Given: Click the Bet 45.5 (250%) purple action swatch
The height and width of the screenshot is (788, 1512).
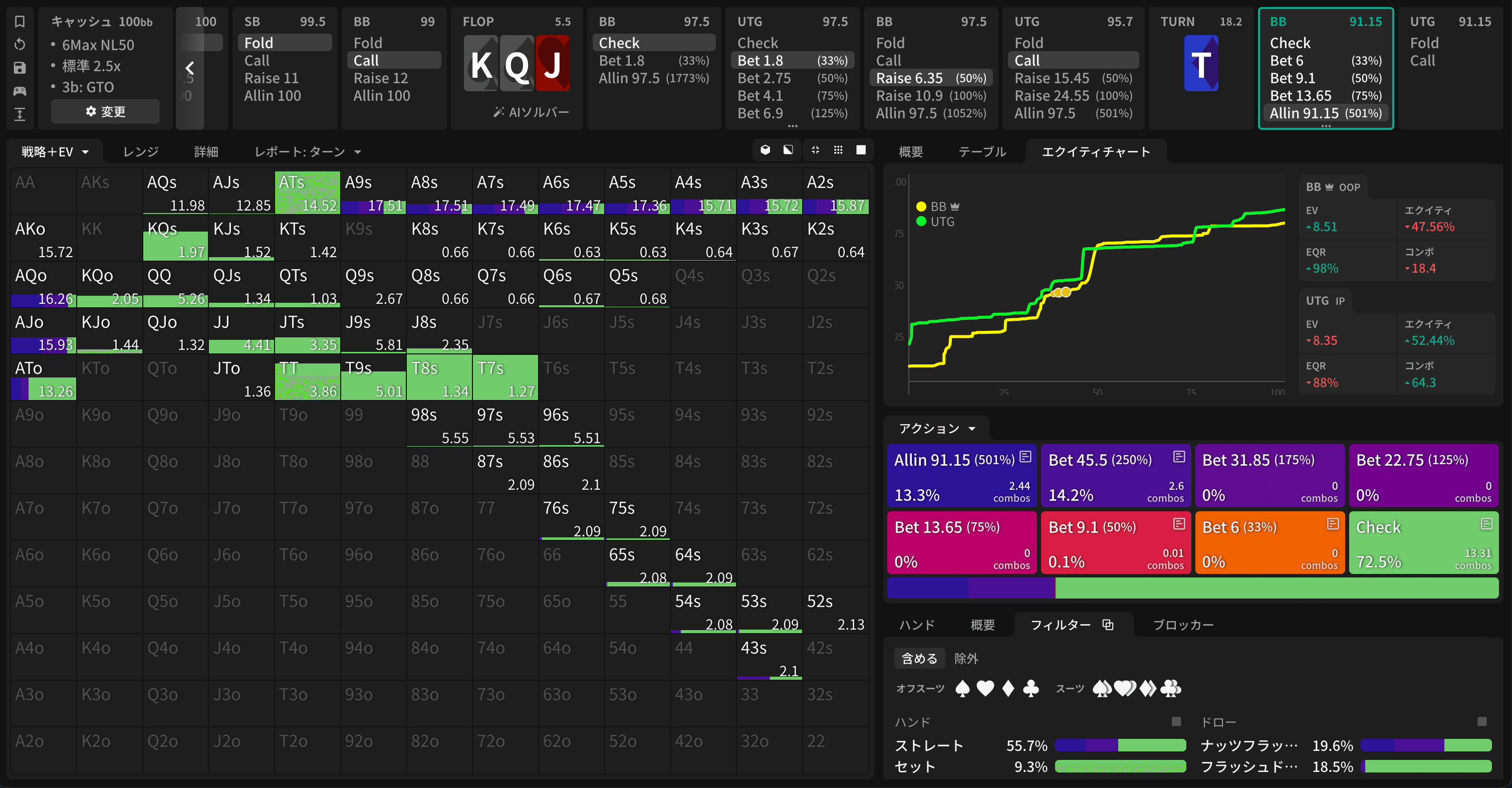Looking at the screenshot, I should pyautogui.click(x=1115, y=476).
